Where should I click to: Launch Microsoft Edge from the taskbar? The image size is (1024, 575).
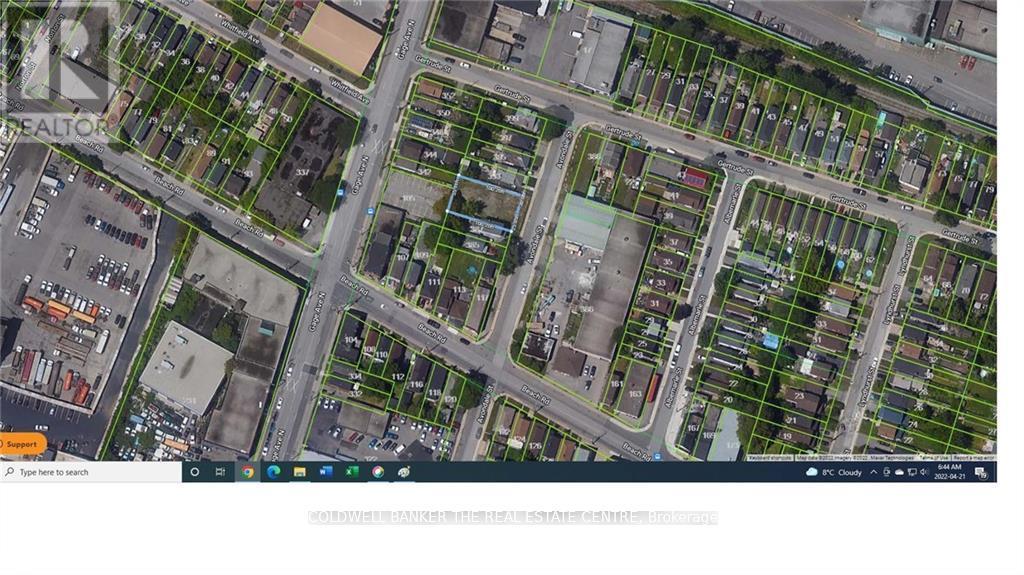[273, 472]
